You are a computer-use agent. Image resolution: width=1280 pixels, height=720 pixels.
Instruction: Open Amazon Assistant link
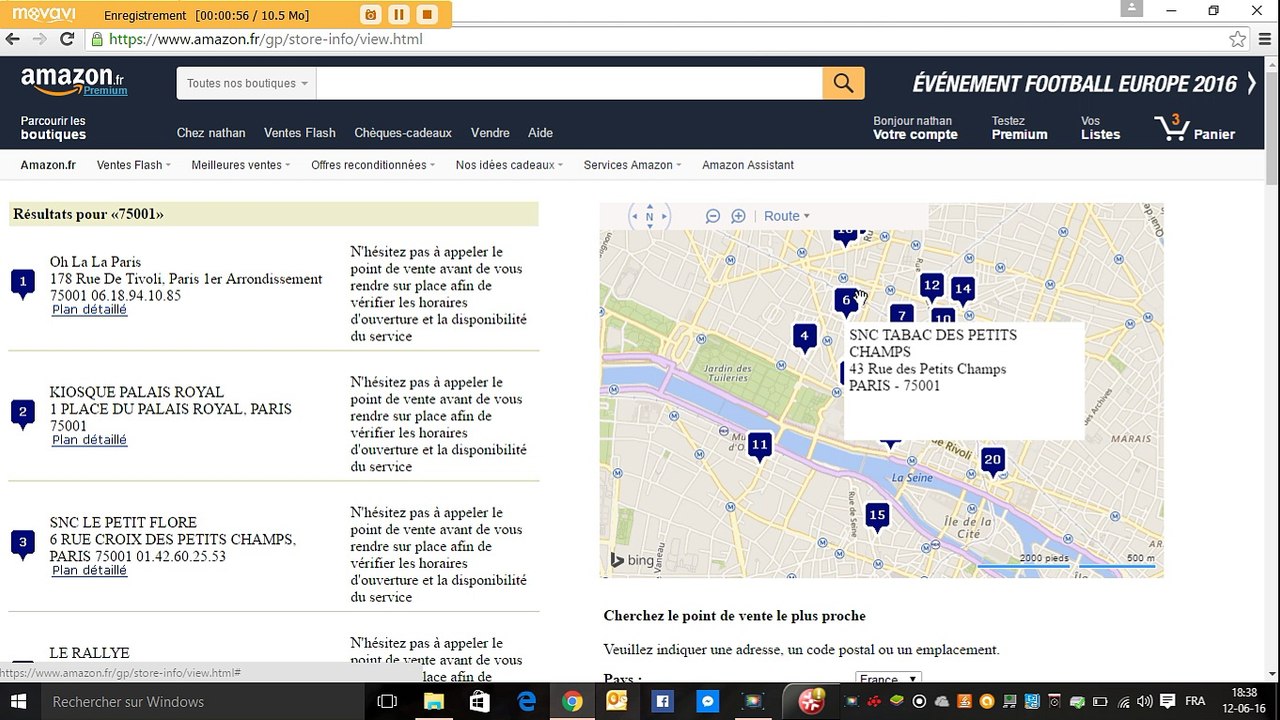click(748, 165)
